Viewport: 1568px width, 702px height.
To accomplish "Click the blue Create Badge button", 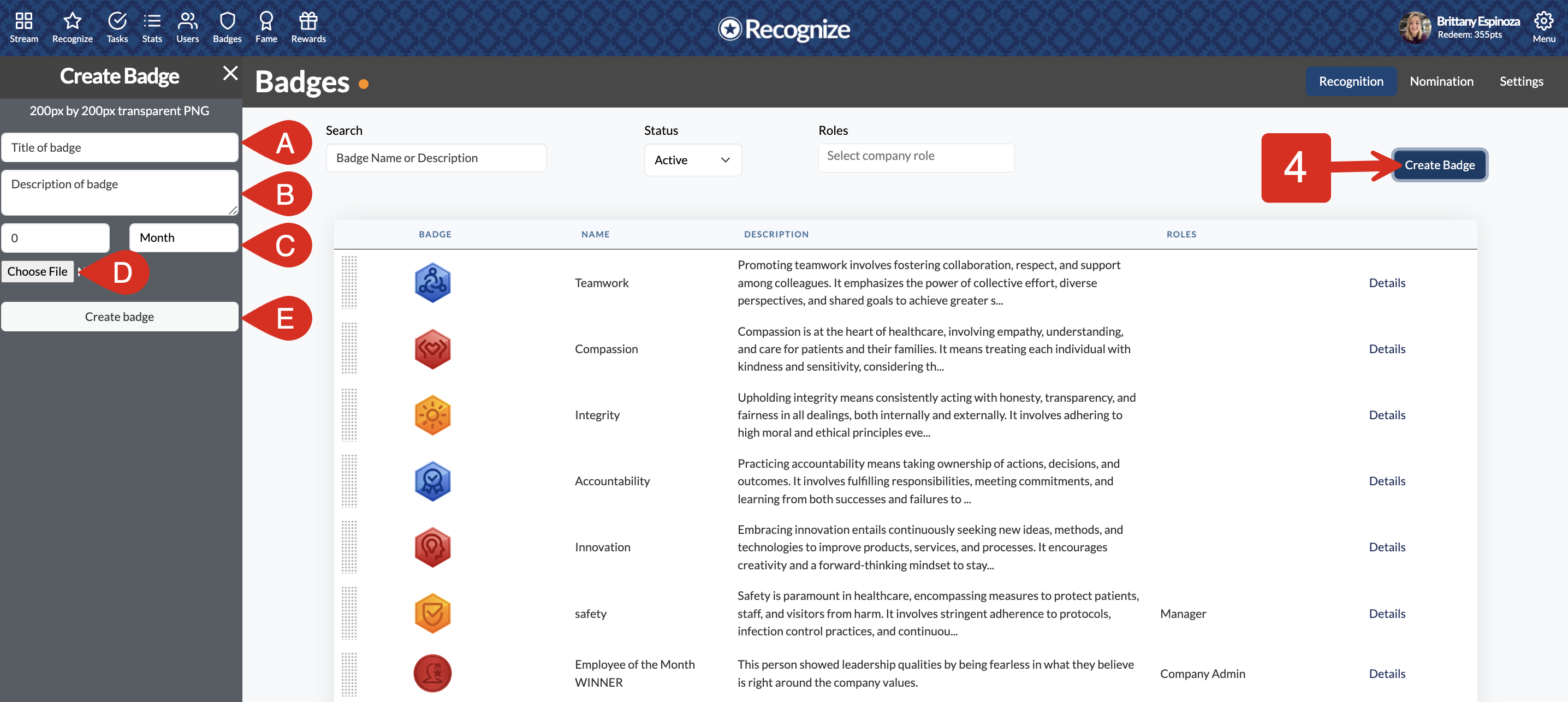I will click(1439, 165).
